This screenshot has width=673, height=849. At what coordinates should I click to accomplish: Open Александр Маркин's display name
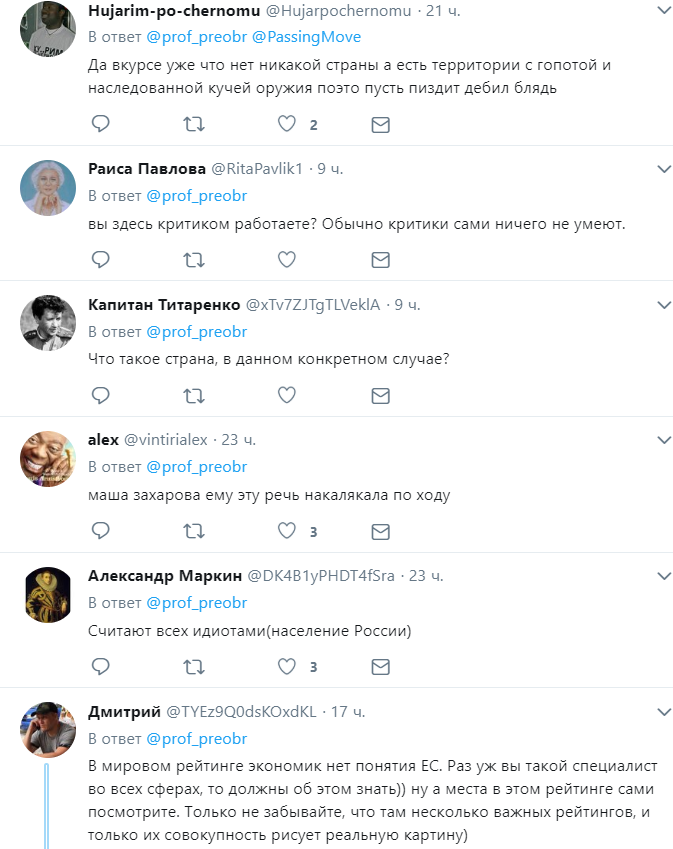[x=165, y=576]
